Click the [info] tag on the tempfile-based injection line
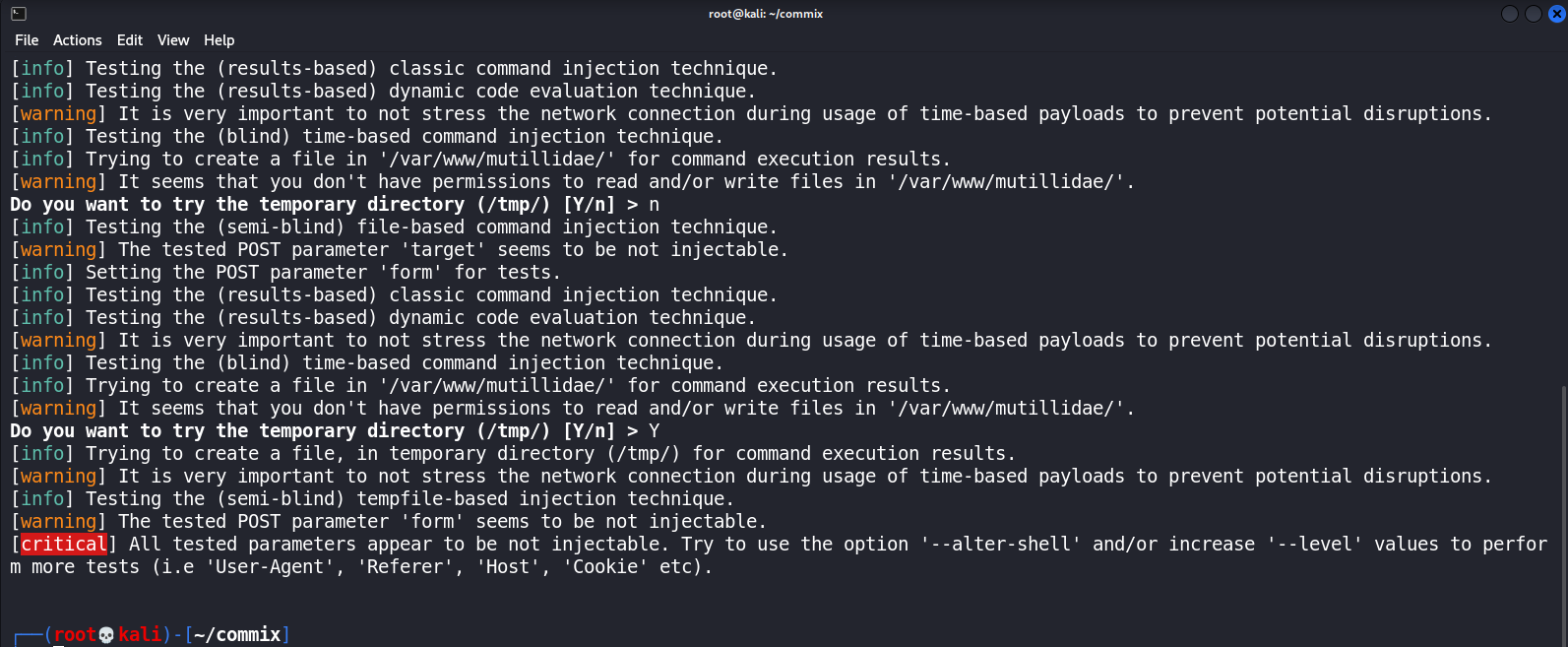The height and width of the screenshot is (647, 1568). click(41, 498)
